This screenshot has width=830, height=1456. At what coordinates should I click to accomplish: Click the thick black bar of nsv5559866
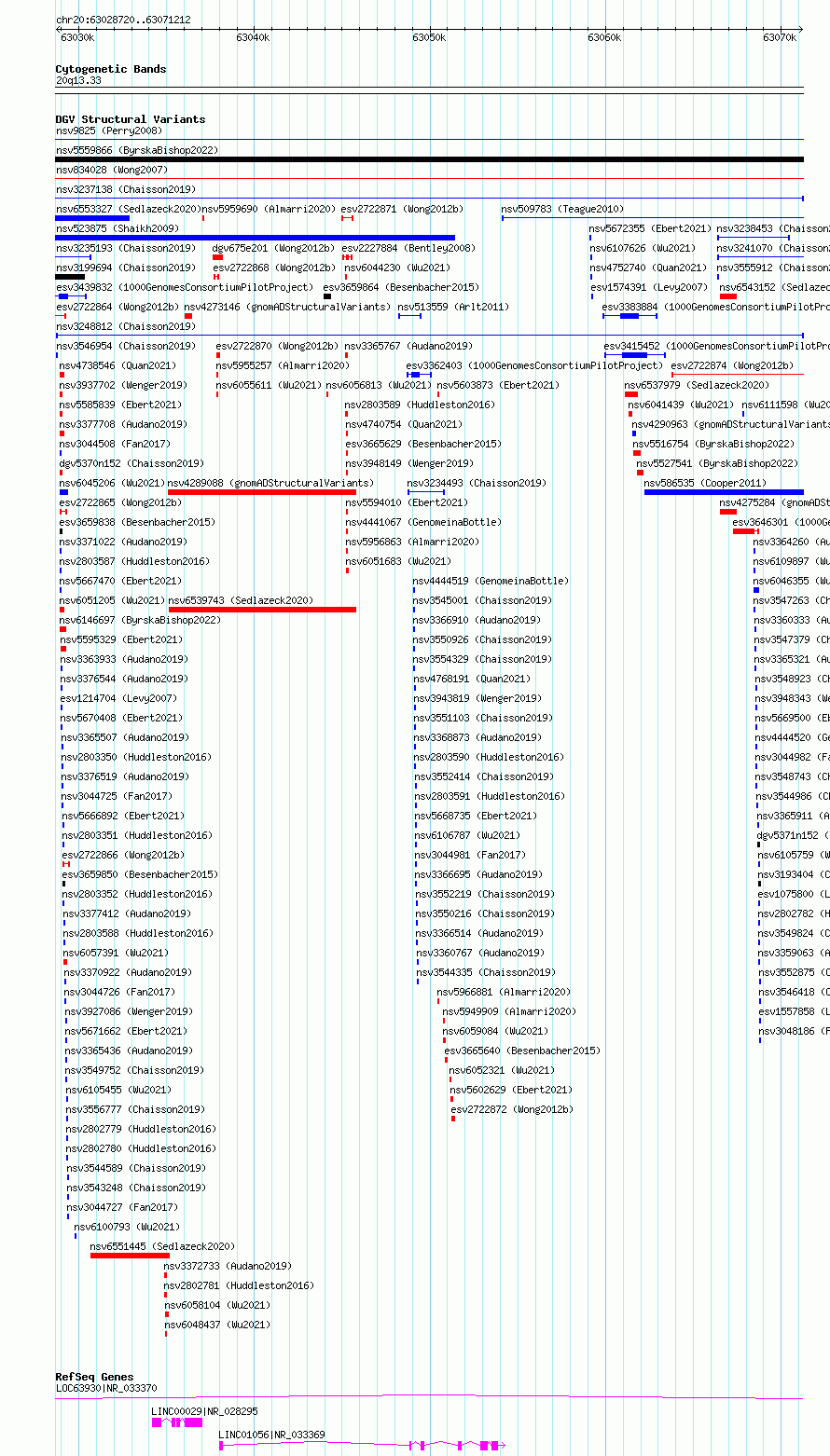tap(430, 159)
